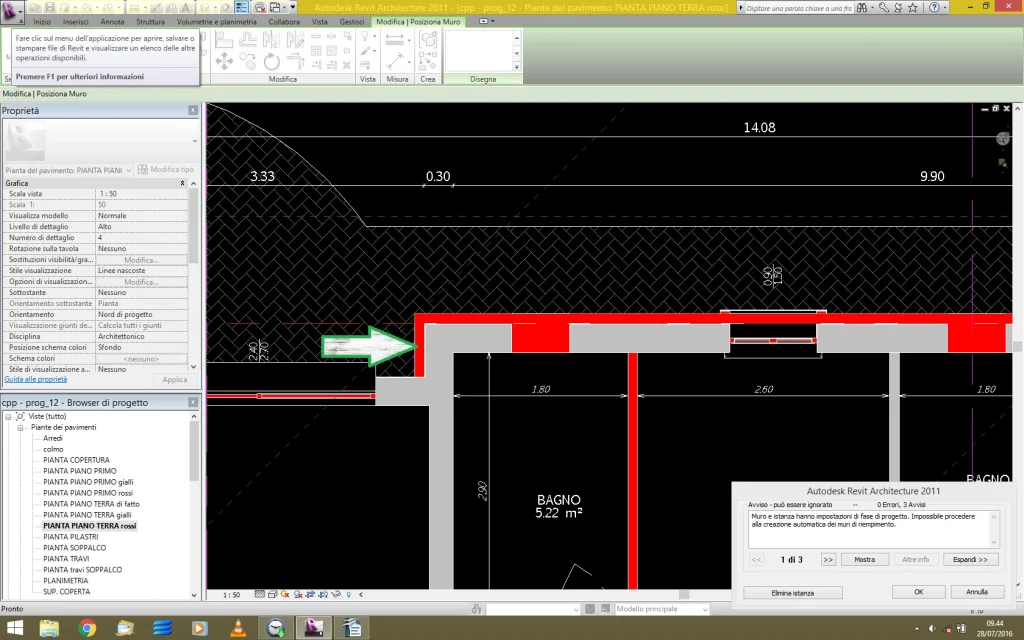Click the Array tool icon
1024x640 pixels.
(316, 51)
